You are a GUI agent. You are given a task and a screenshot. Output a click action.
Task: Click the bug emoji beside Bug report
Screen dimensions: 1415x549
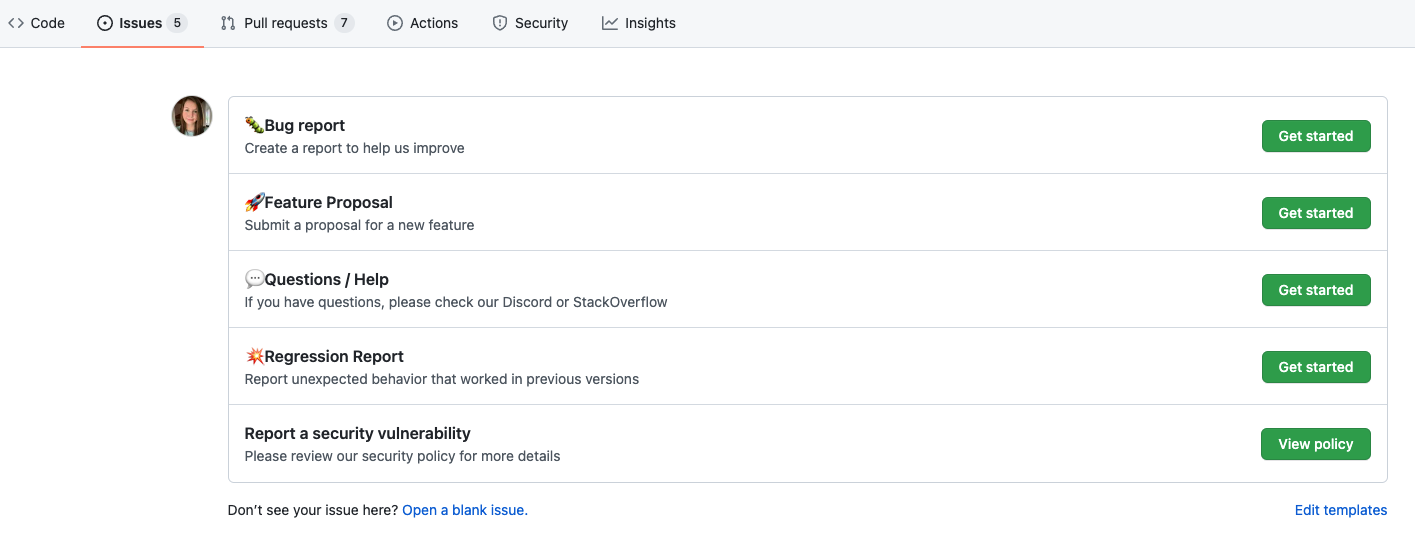point(254,125)
